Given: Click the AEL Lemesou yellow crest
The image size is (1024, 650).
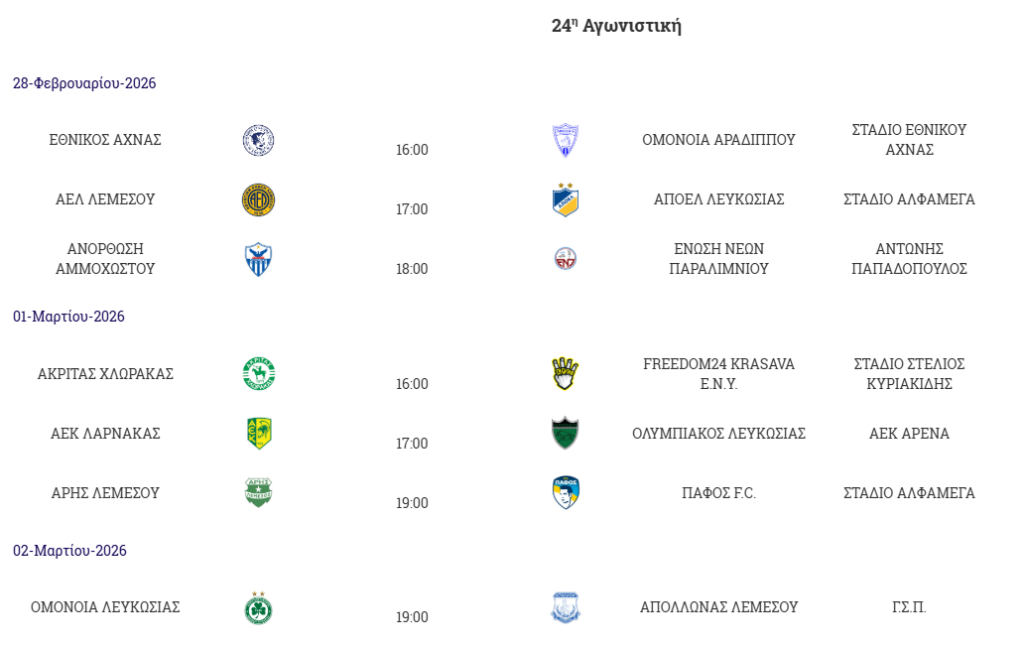Looking at the screenshot, I should pos(258,200).
